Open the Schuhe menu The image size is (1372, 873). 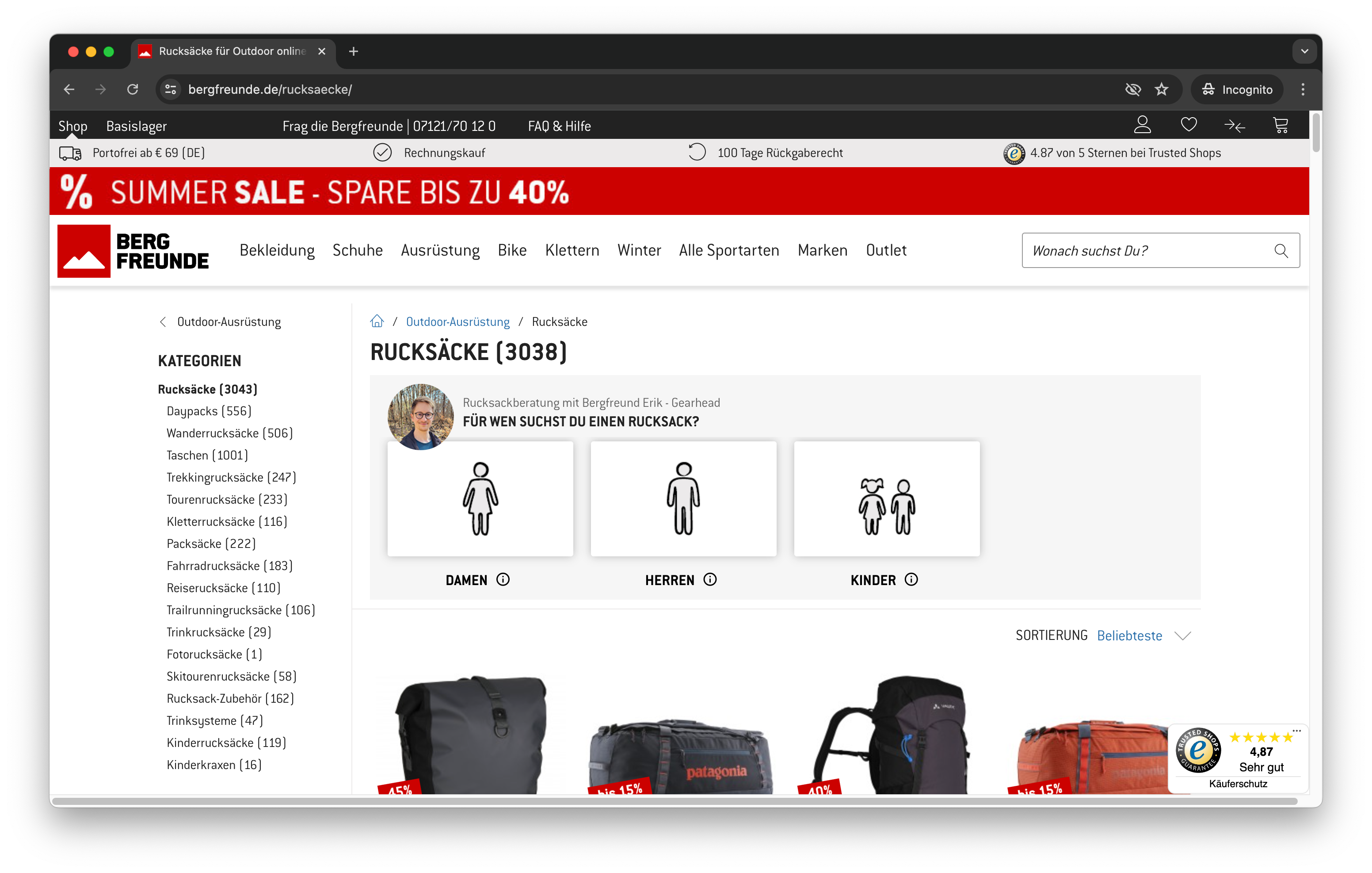(x=357, y=250)
